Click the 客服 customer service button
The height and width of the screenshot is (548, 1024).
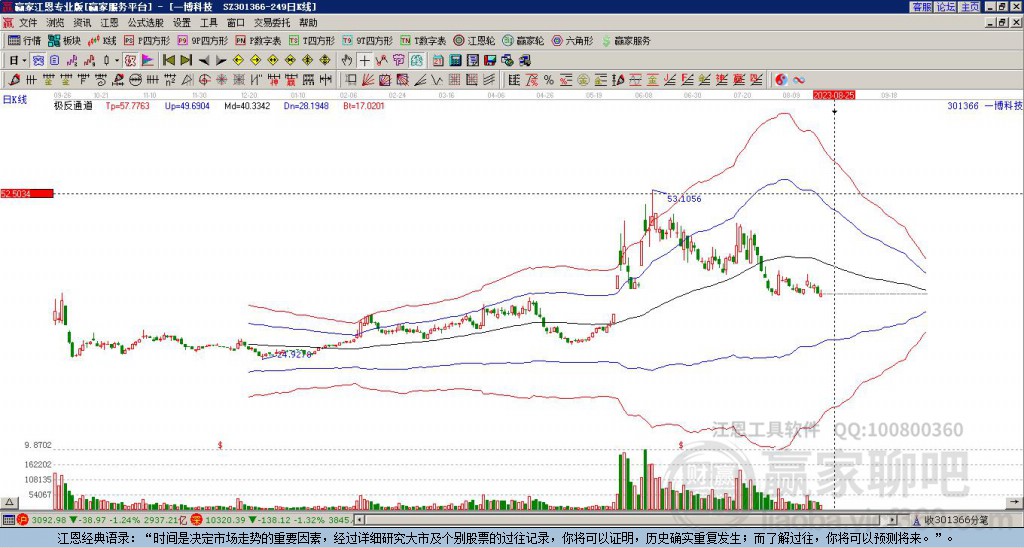point(921,7)
